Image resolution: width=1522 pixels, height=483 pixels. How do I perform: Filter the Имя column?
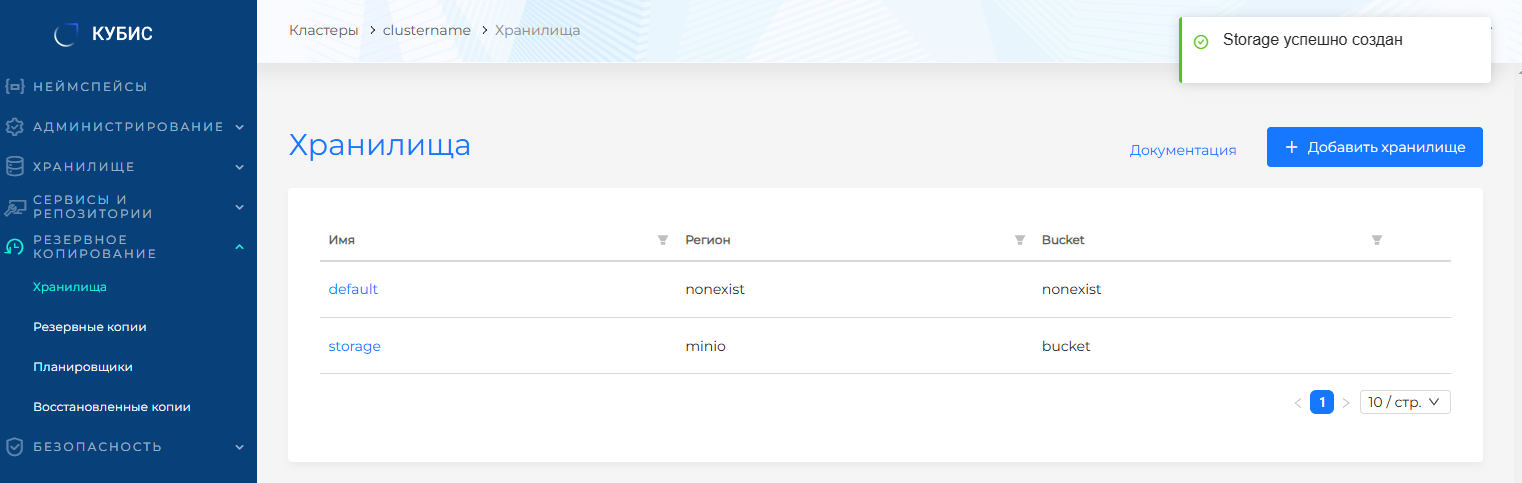point(662,240)
